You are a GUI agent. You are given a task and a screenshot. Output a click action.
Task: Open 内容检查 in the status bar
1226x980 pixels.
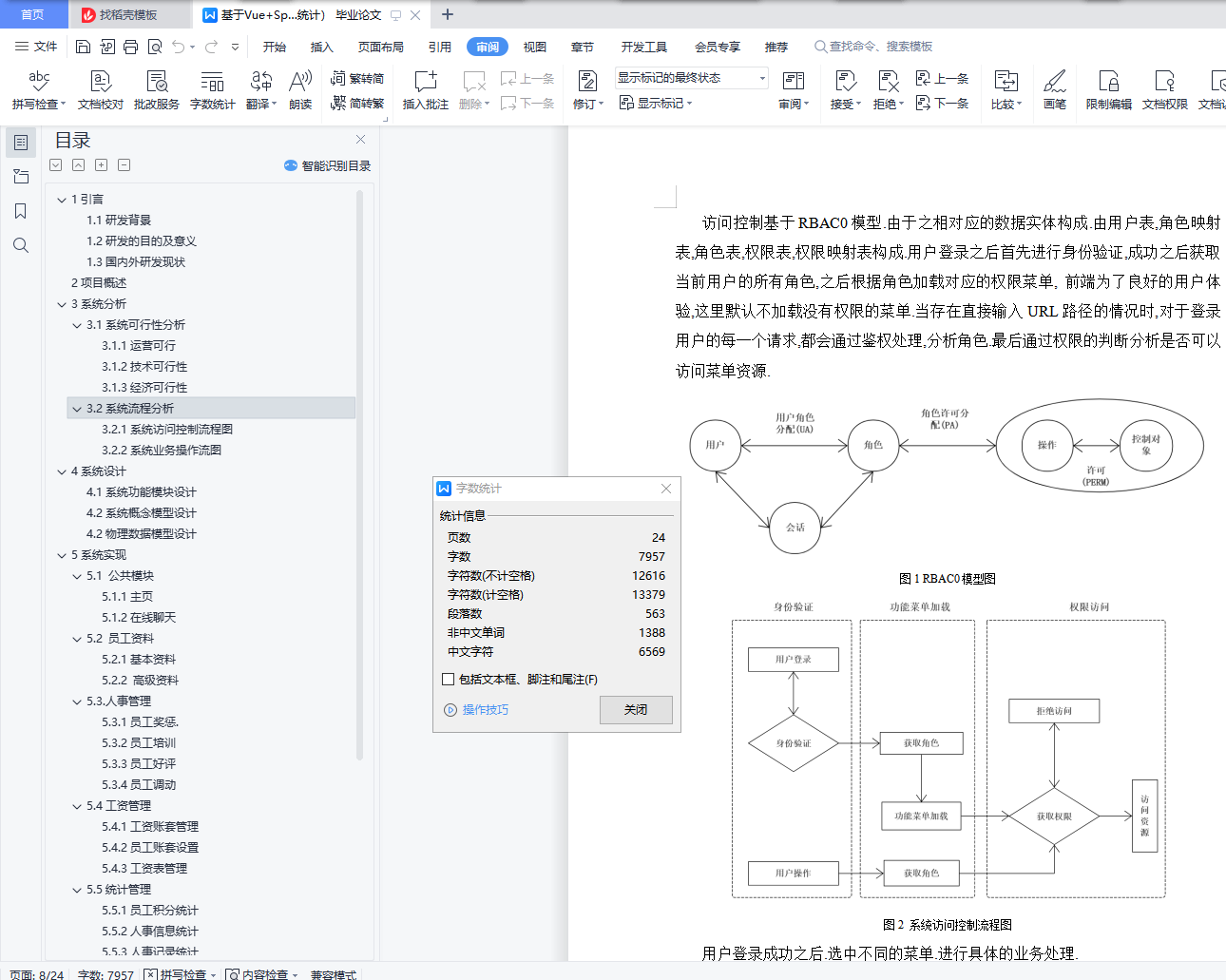tap(260, 974)
